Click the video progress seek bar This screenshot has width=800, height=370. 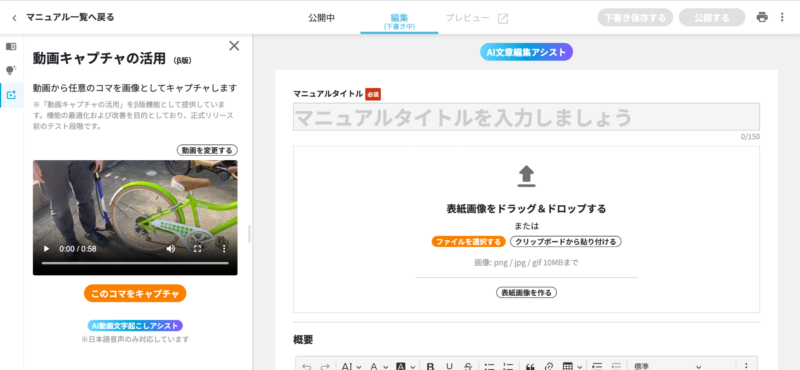[x=135, y=263]
